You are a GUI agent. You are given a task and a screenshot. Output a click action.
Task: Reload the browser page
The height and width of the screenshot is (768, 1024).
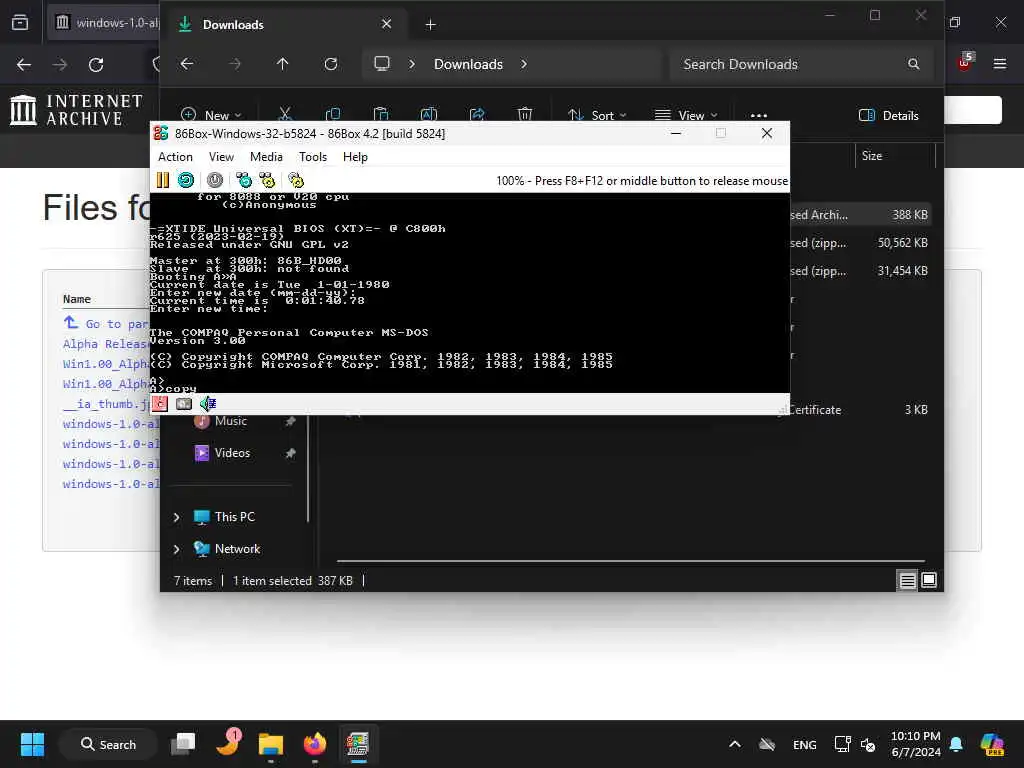96,65
